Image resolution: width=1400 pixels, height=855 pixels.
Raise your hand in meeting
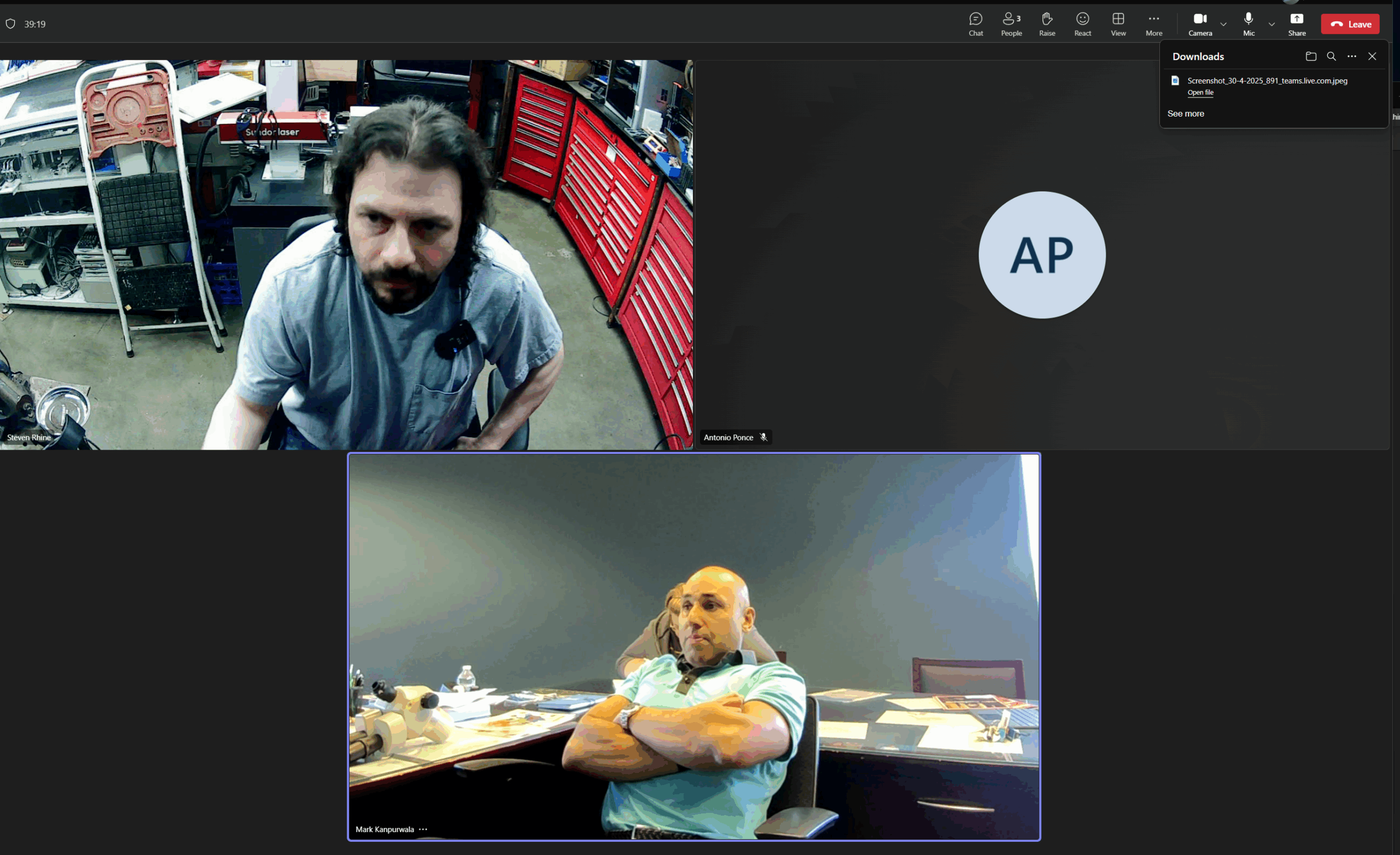pos(1047,24)
